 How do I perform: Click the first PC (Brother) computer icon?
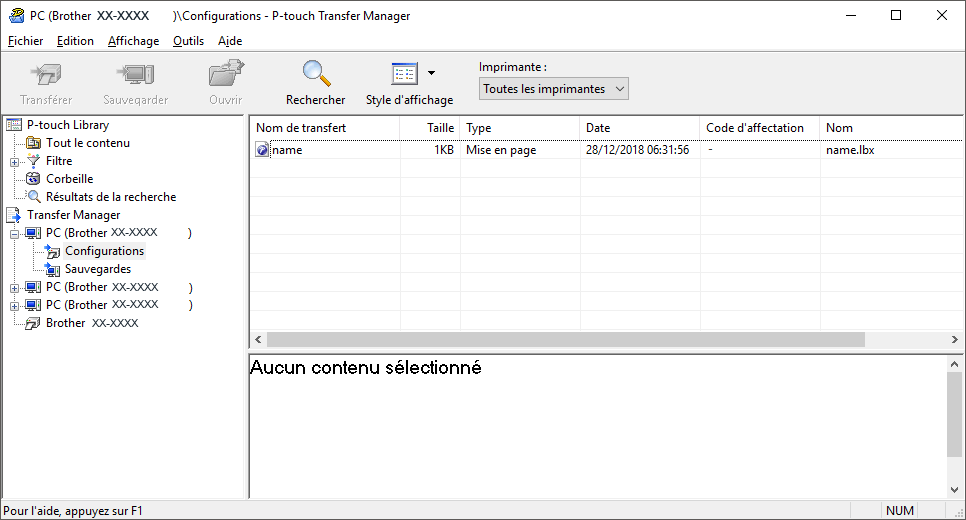coord(33,234)
